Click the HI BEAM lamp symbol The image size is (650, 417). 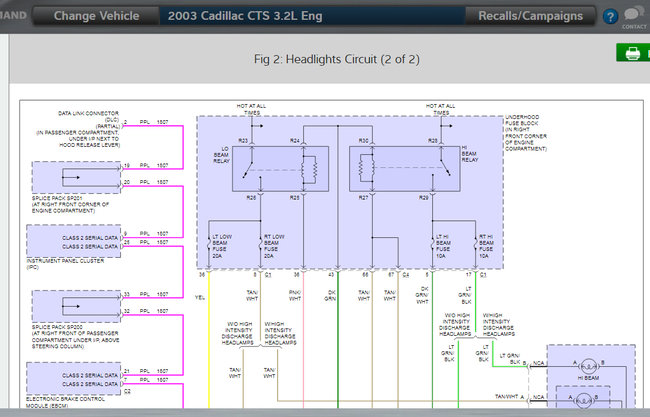coord(588,366)
